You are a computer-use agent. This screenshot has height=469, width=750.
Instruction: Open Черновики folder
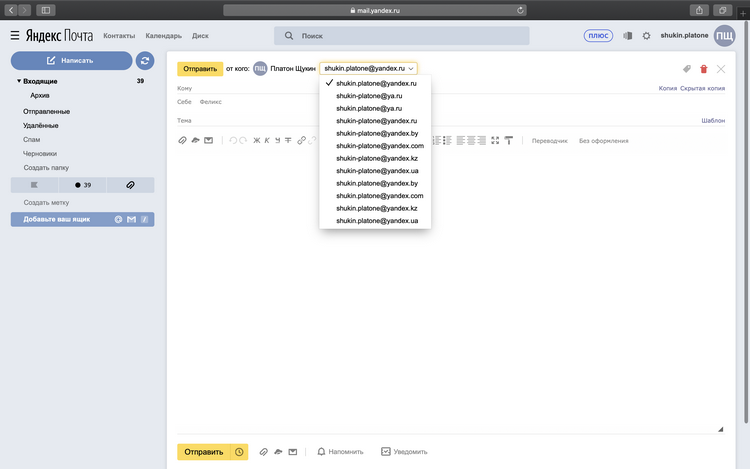40,153
